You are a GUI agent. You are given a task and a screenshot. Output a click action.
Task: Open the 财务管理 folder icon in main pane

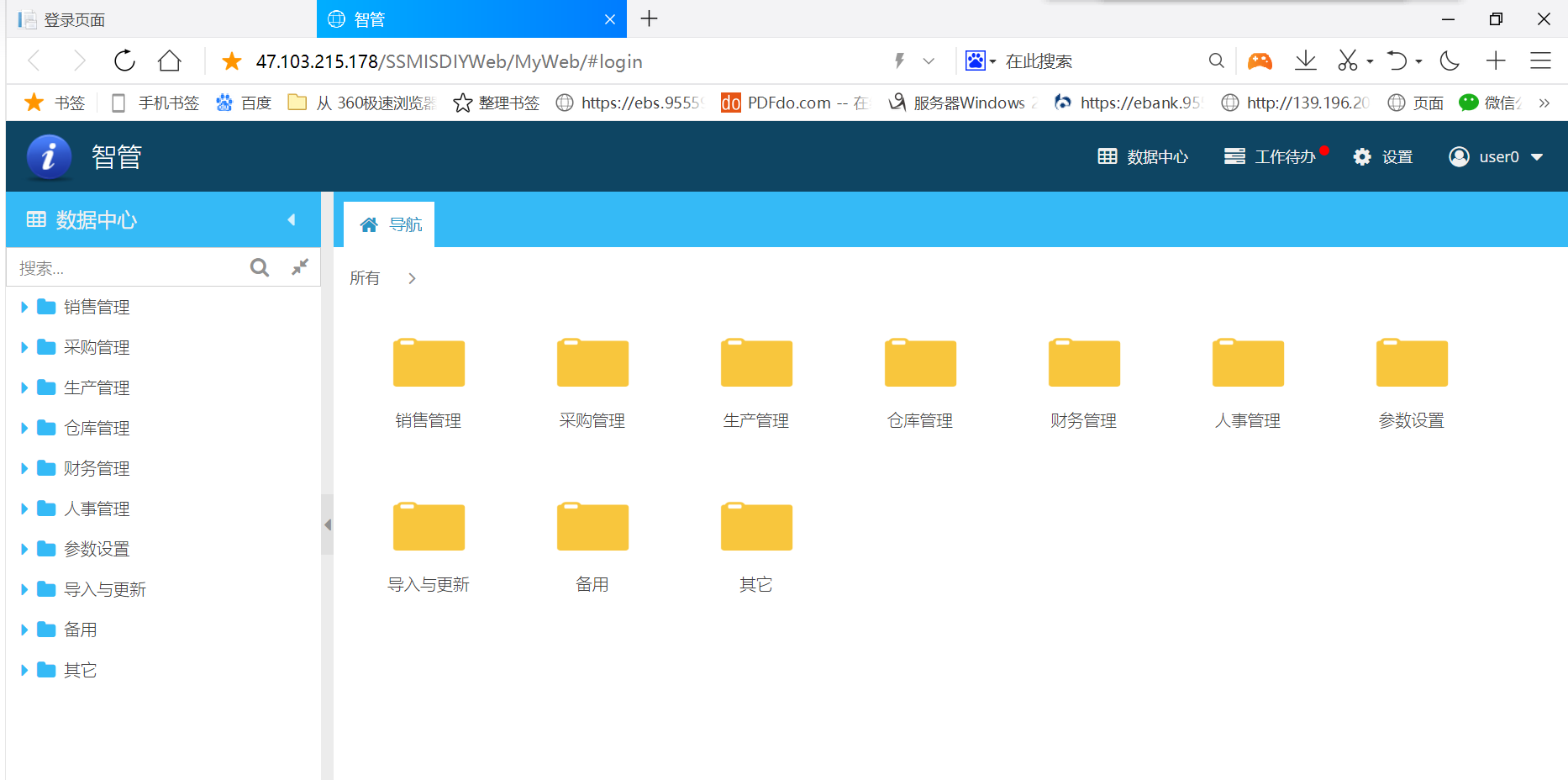click(x=1084, y=362)
